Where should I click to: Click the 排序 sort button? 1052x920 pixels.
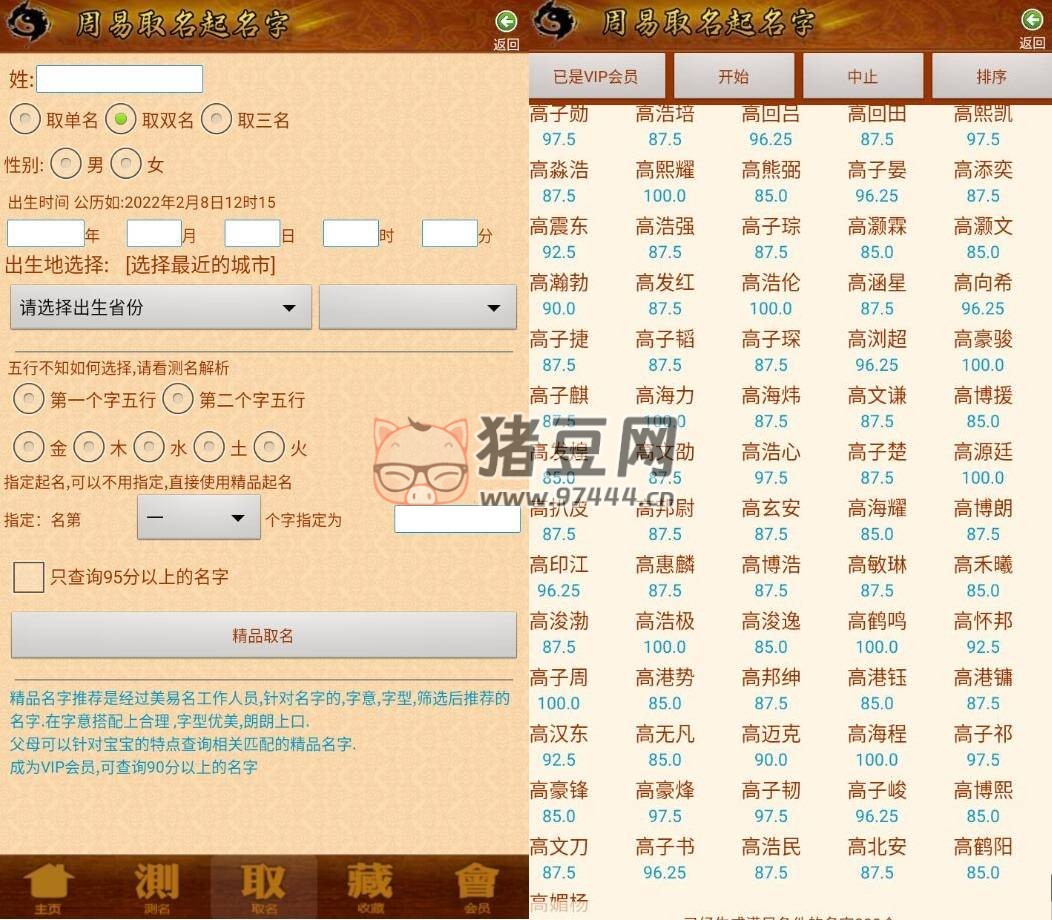991,76
